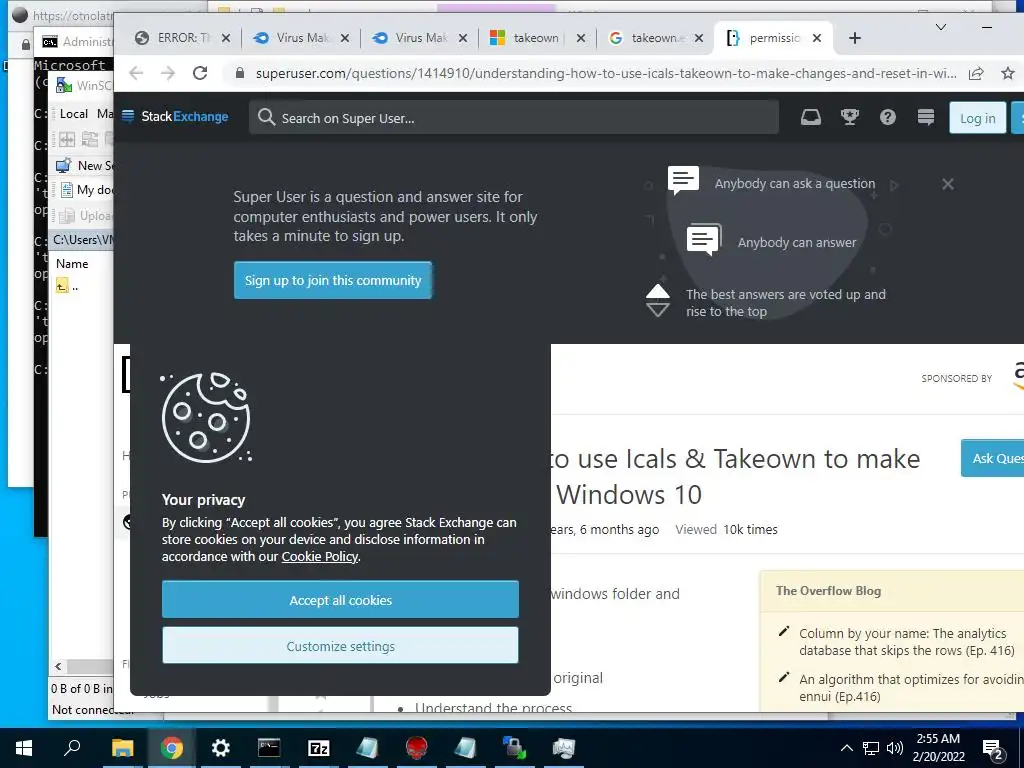Open the help question mark icon
Image resolution: width=1024 pixels, height=768 pixels.
888,118
